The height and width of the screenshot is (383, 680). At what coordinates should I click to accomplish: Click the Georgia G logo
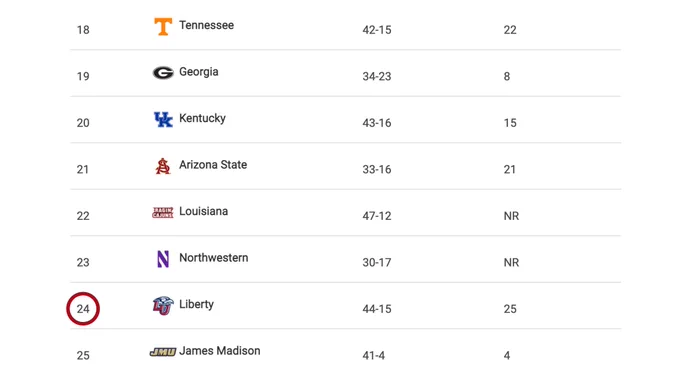pos(163,72)
